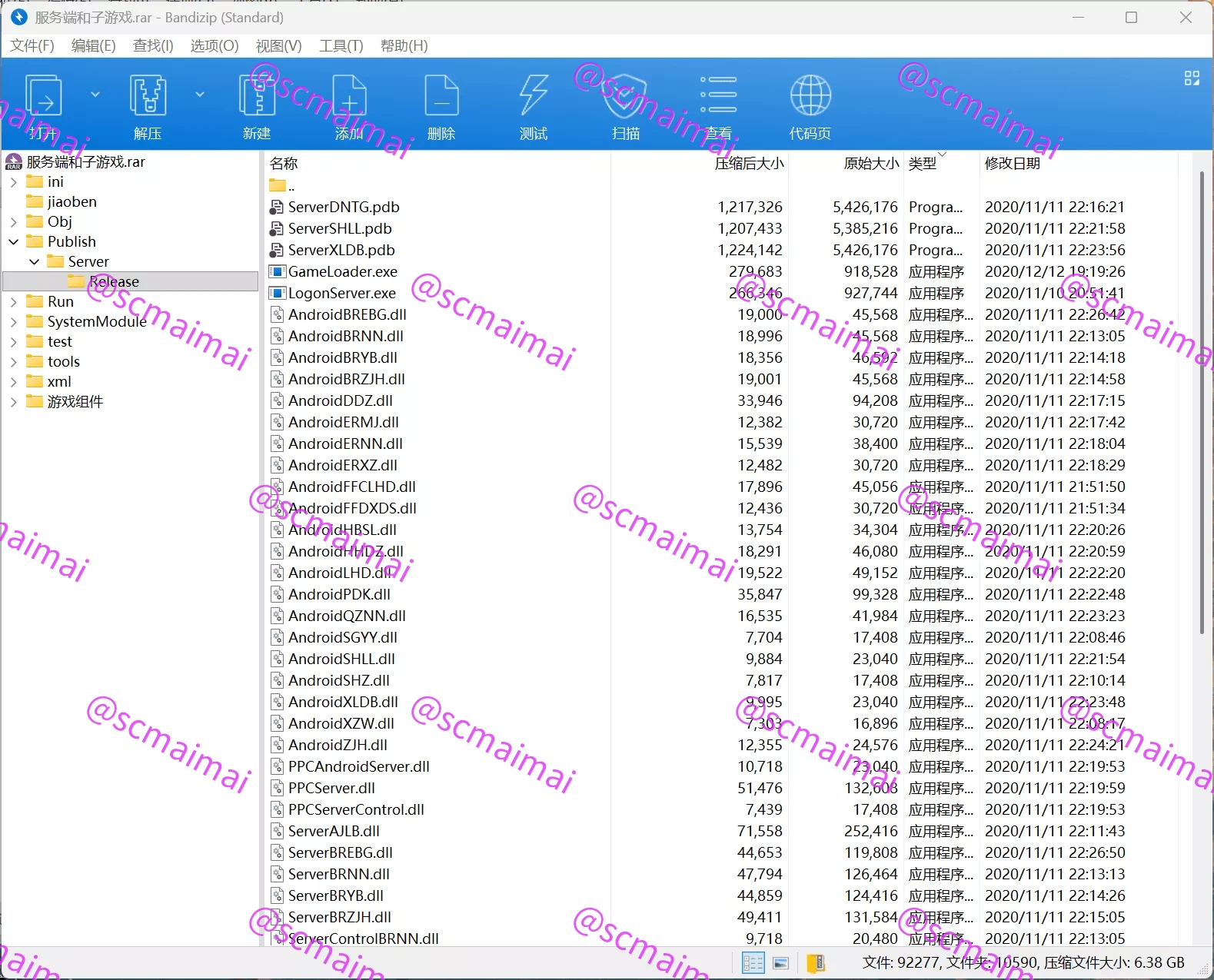Screen dimensions: 1214x980
Task: Click the Test (测试) lightning icon
Action: pyautogui.click(x=534, y=96)
